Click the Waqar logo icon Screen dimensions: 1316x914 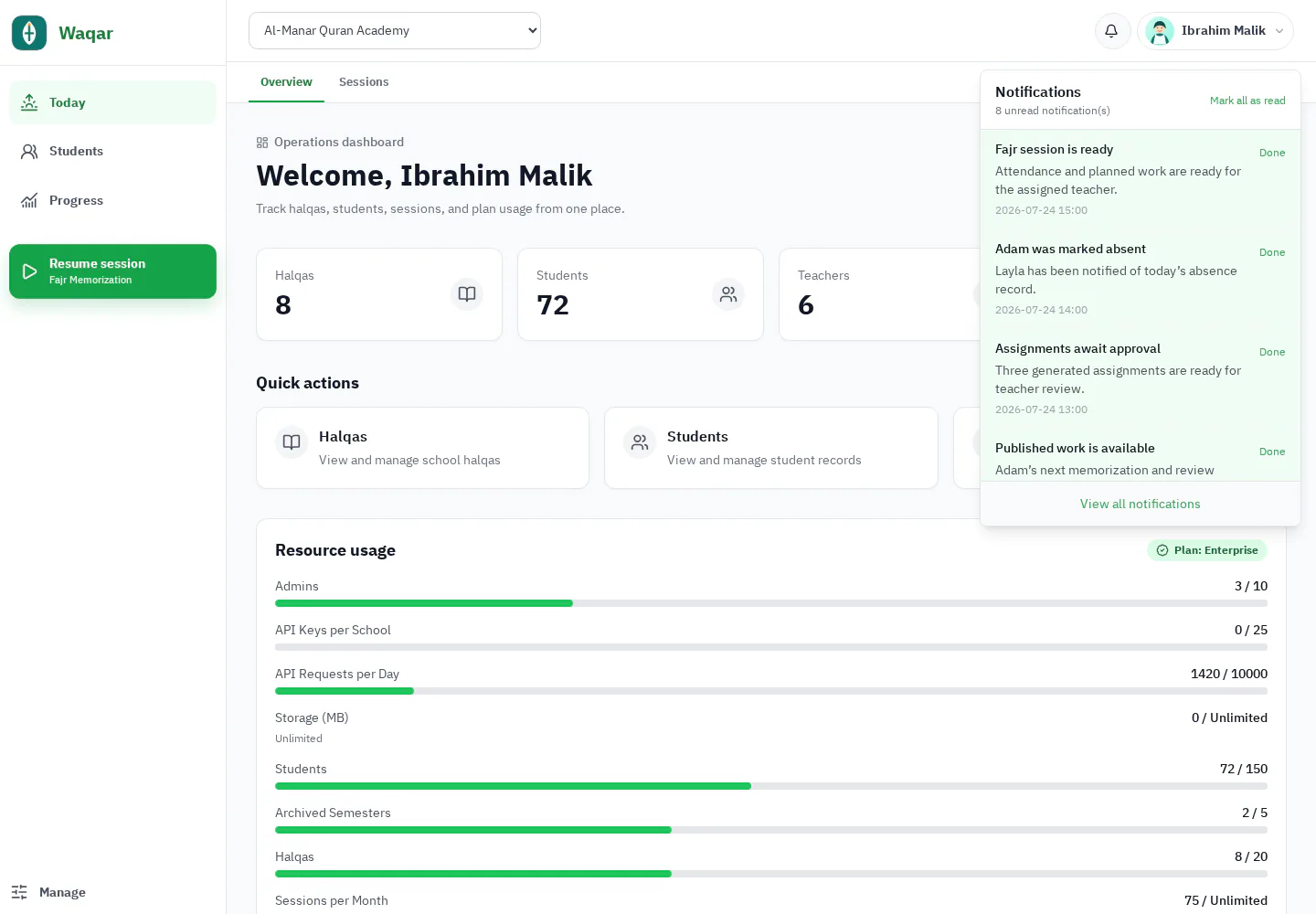(29, 33)
